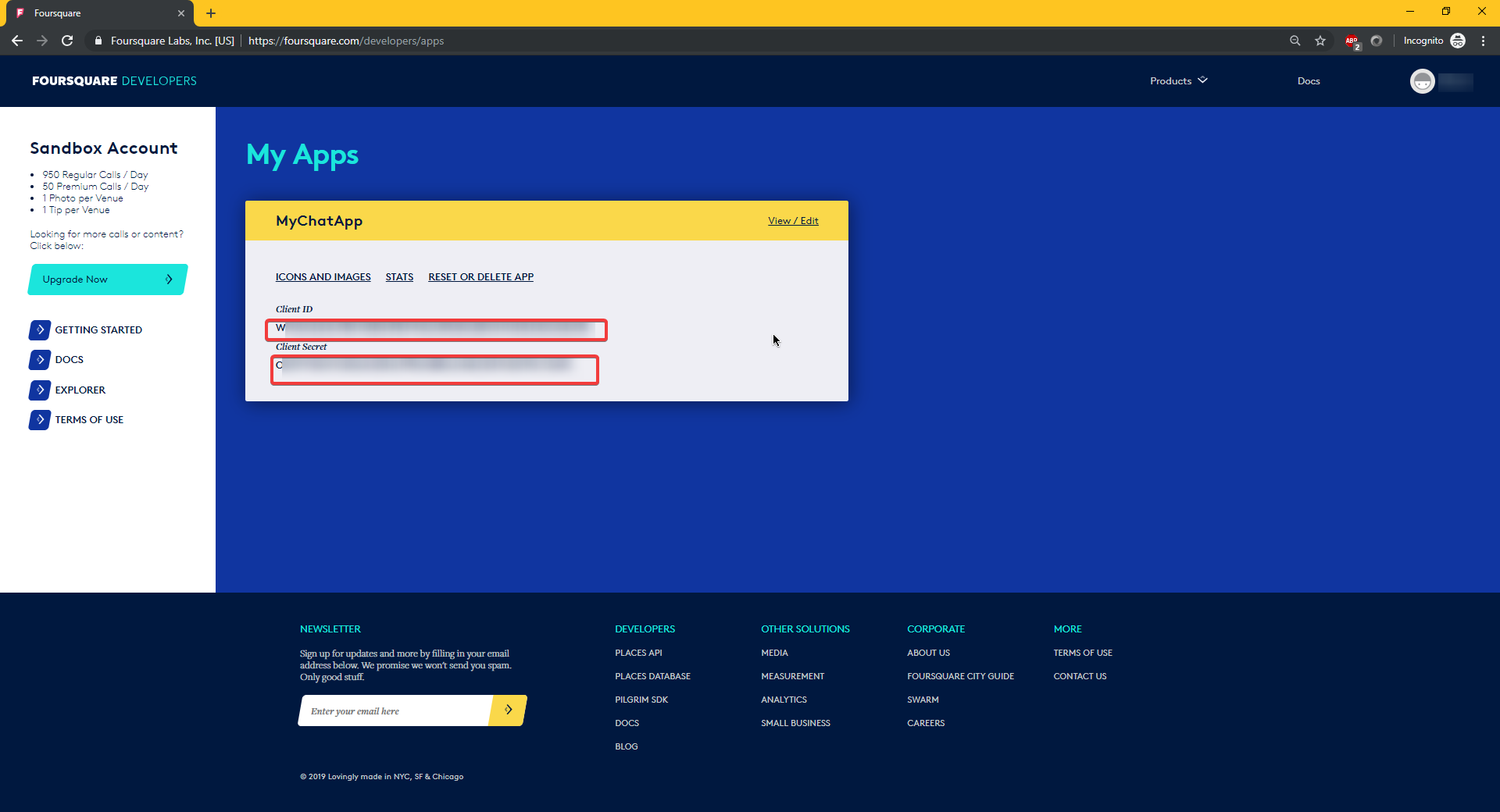
Task: Click the arrow icon beside Getting Started
Action: tap(40, 330)
